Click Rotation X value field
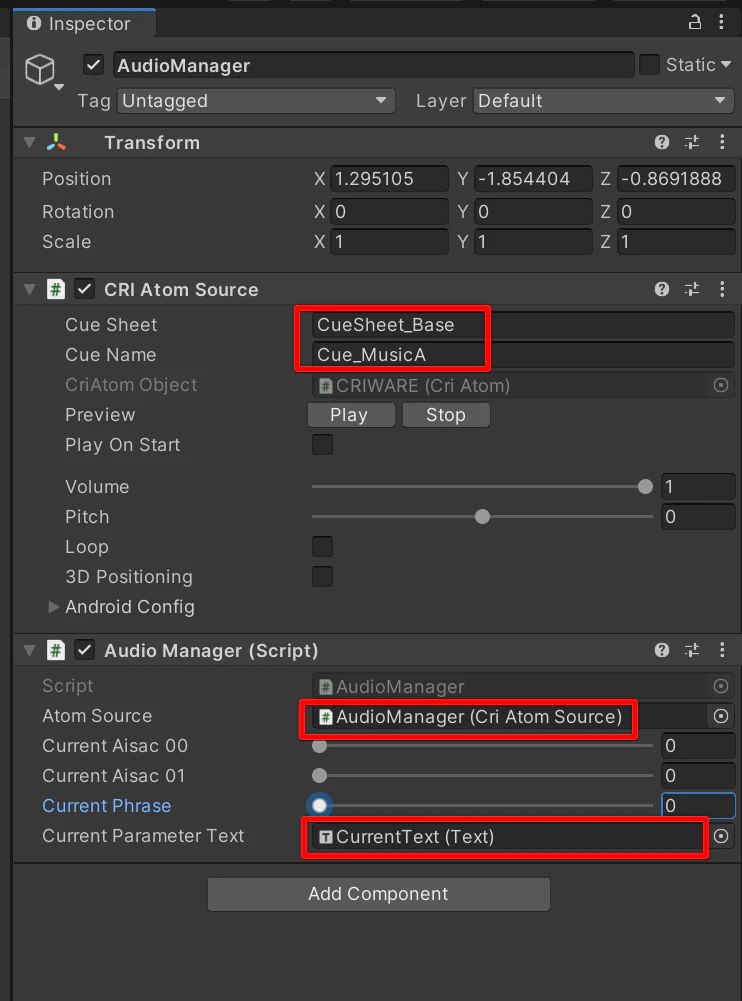 pyautogui.click(x=390, y=211)
